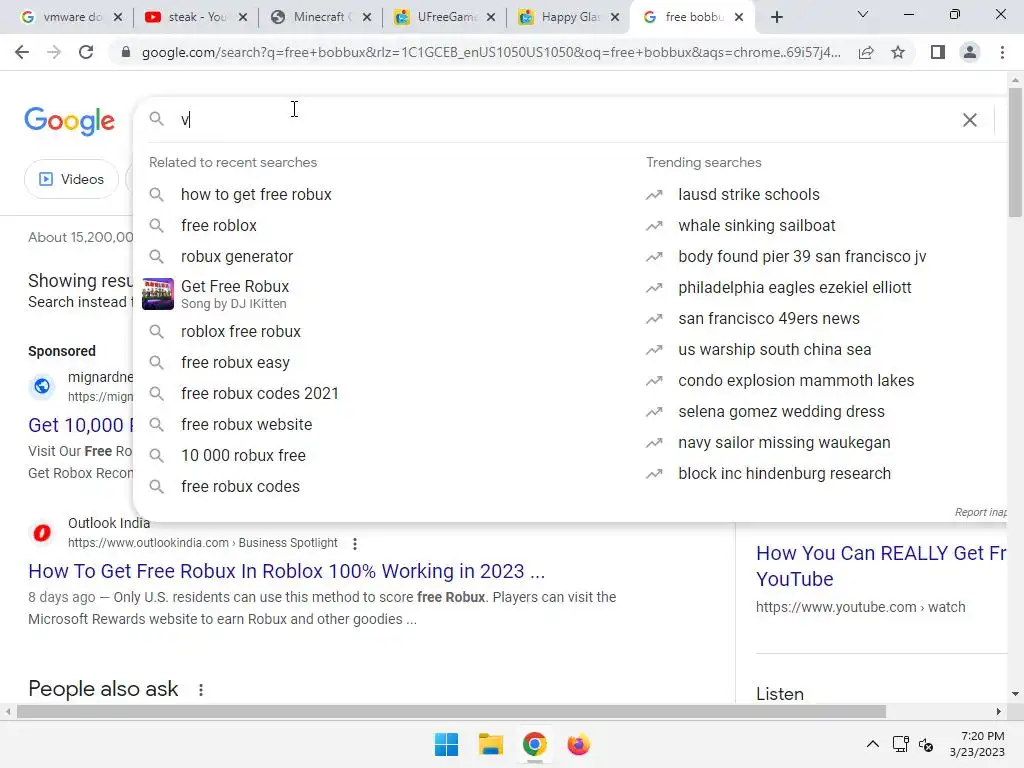Open File Explorer from the taskbar
The height and width of the screenshot is (768, 1024).
(x=490, y=744)
